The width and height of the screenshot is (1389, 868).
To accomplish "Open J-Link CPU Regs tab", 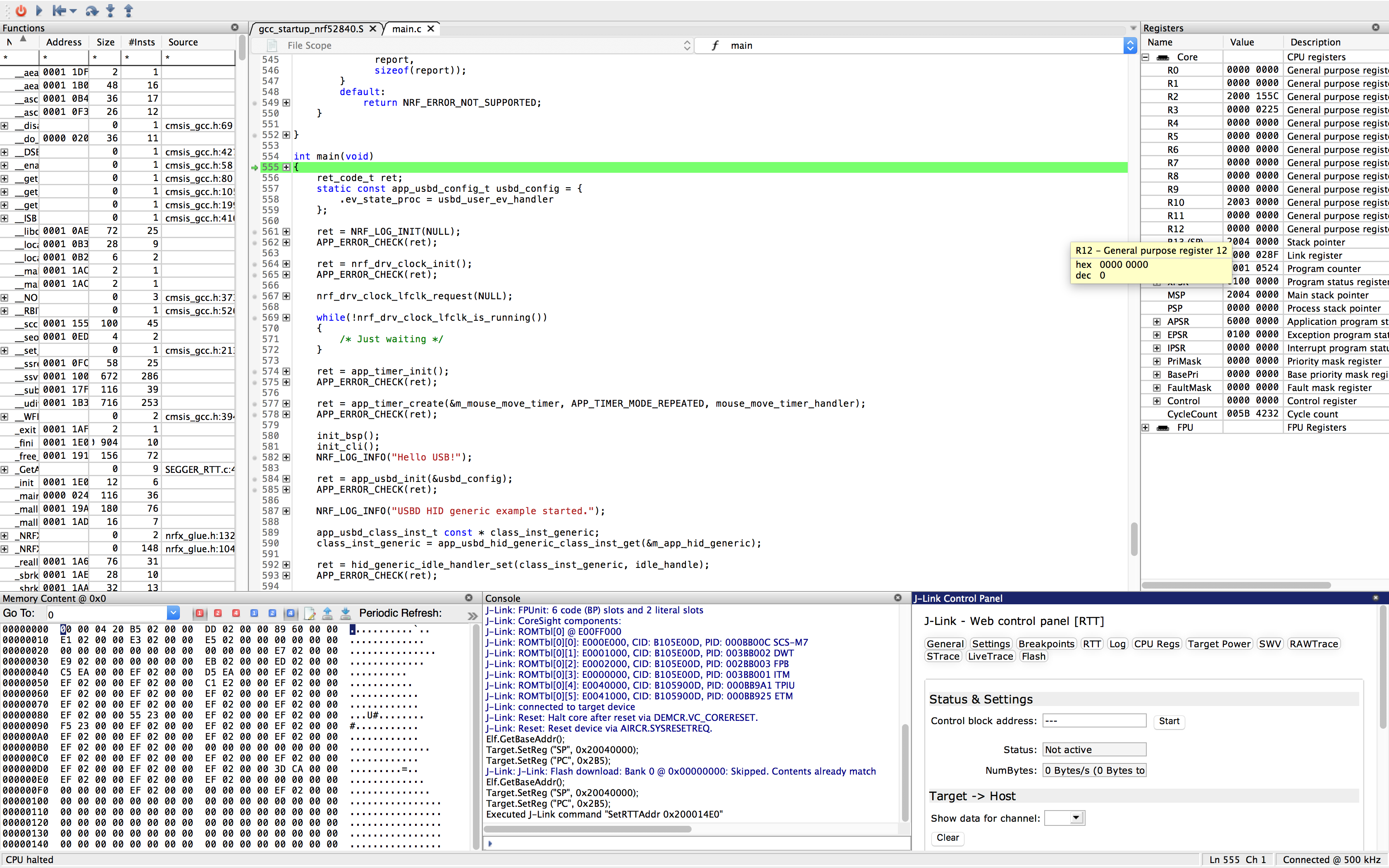I will [1157, 644].
